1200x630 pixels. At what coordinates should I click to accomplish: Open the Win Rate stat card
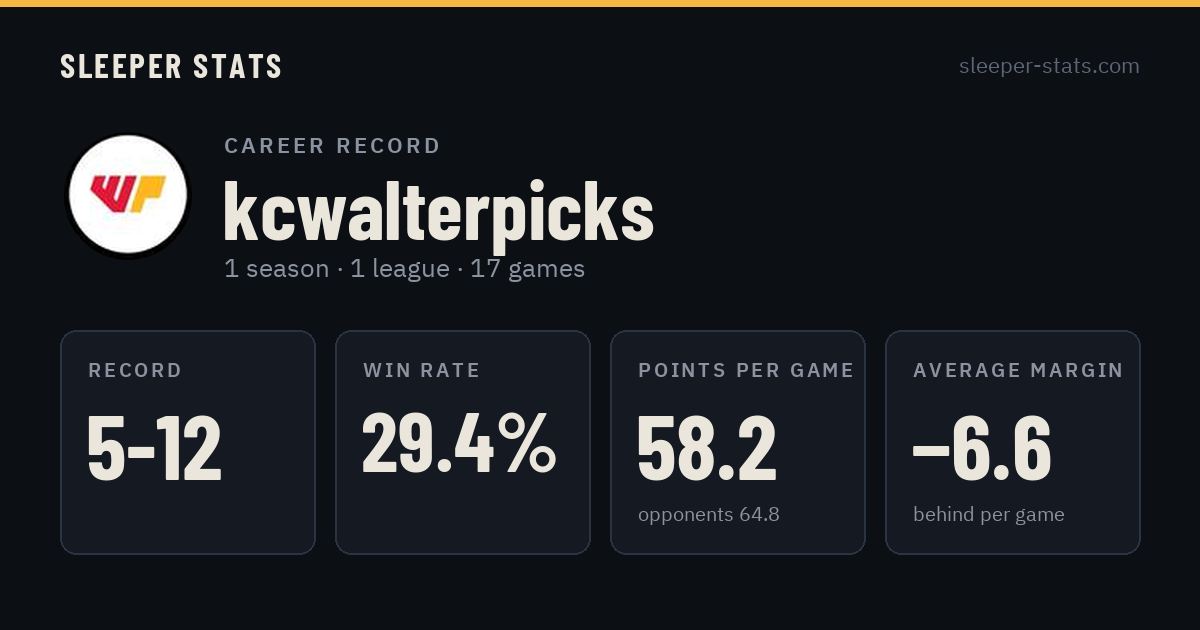463,442
